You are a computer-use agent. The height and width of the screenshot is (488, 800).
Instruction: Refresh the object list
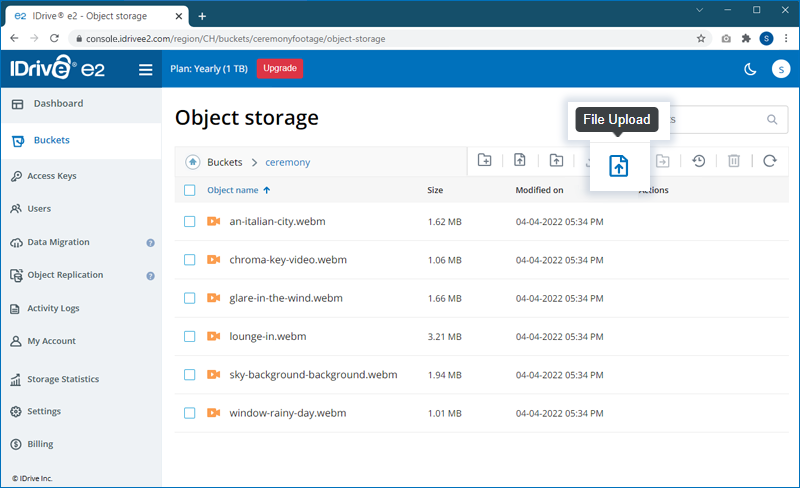click(x=769, y=161)
